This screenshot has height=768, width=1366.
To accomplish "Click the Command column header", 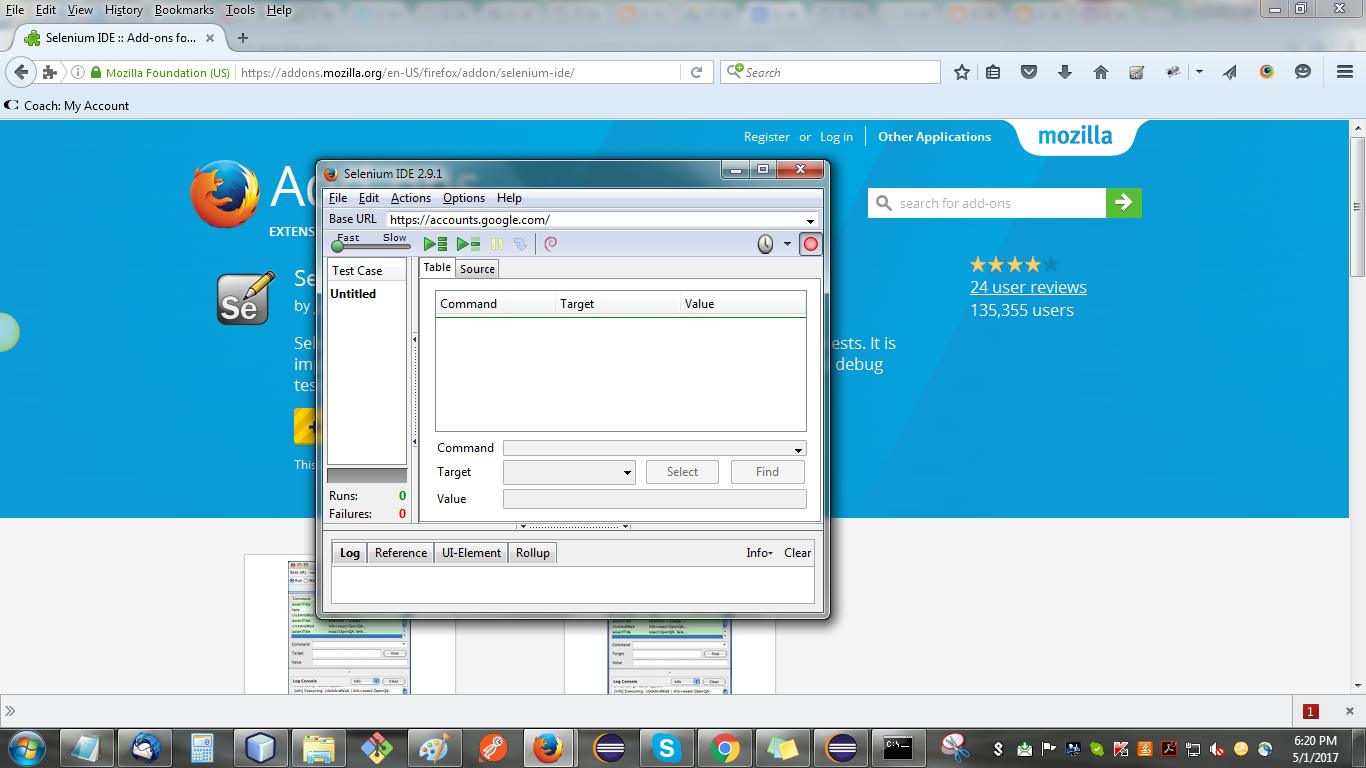I will click(496, 304).
